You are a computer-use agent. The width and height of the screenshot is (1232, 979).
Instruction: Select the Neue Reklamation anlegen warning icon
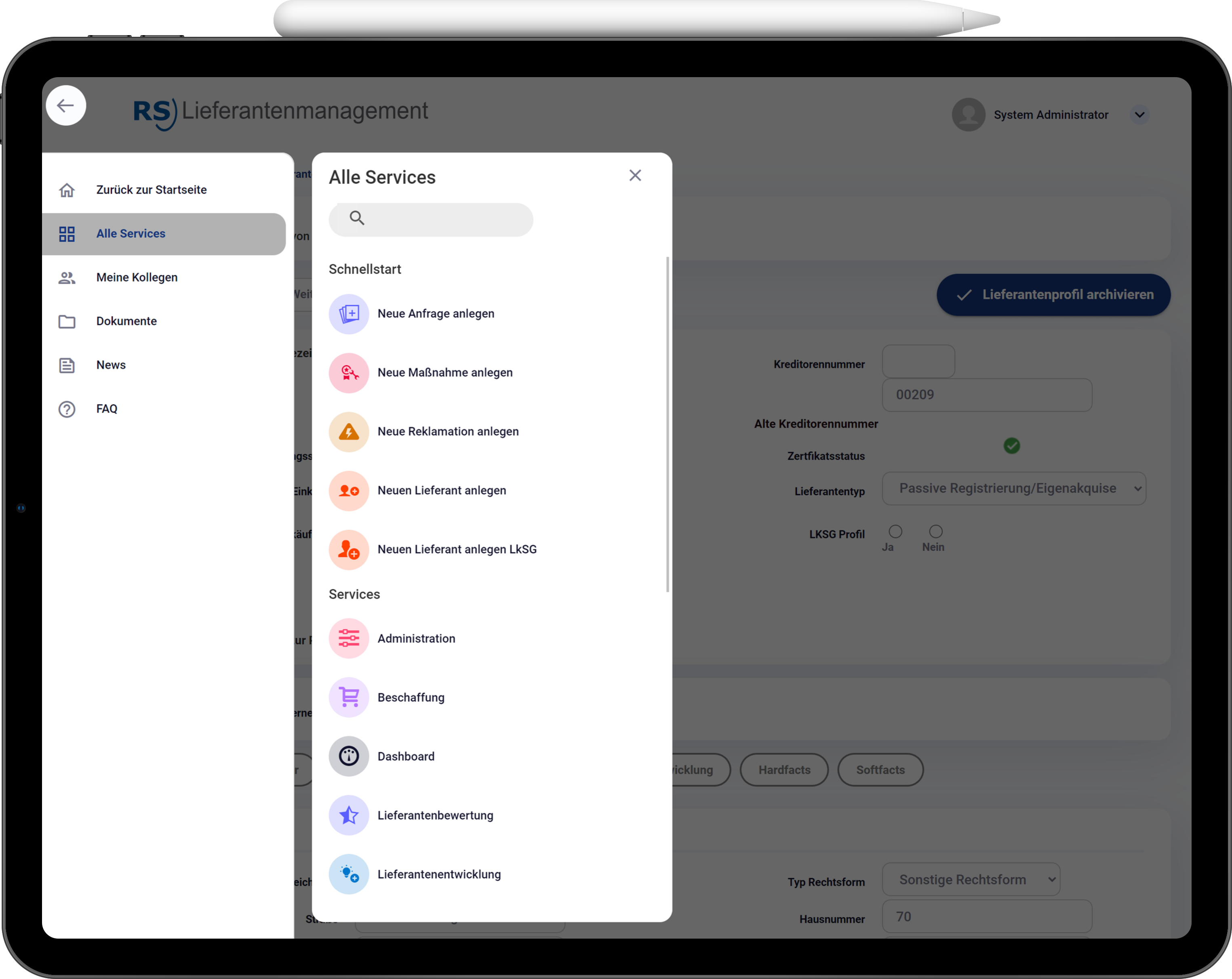pyautogui.click(x=349, y=432)
